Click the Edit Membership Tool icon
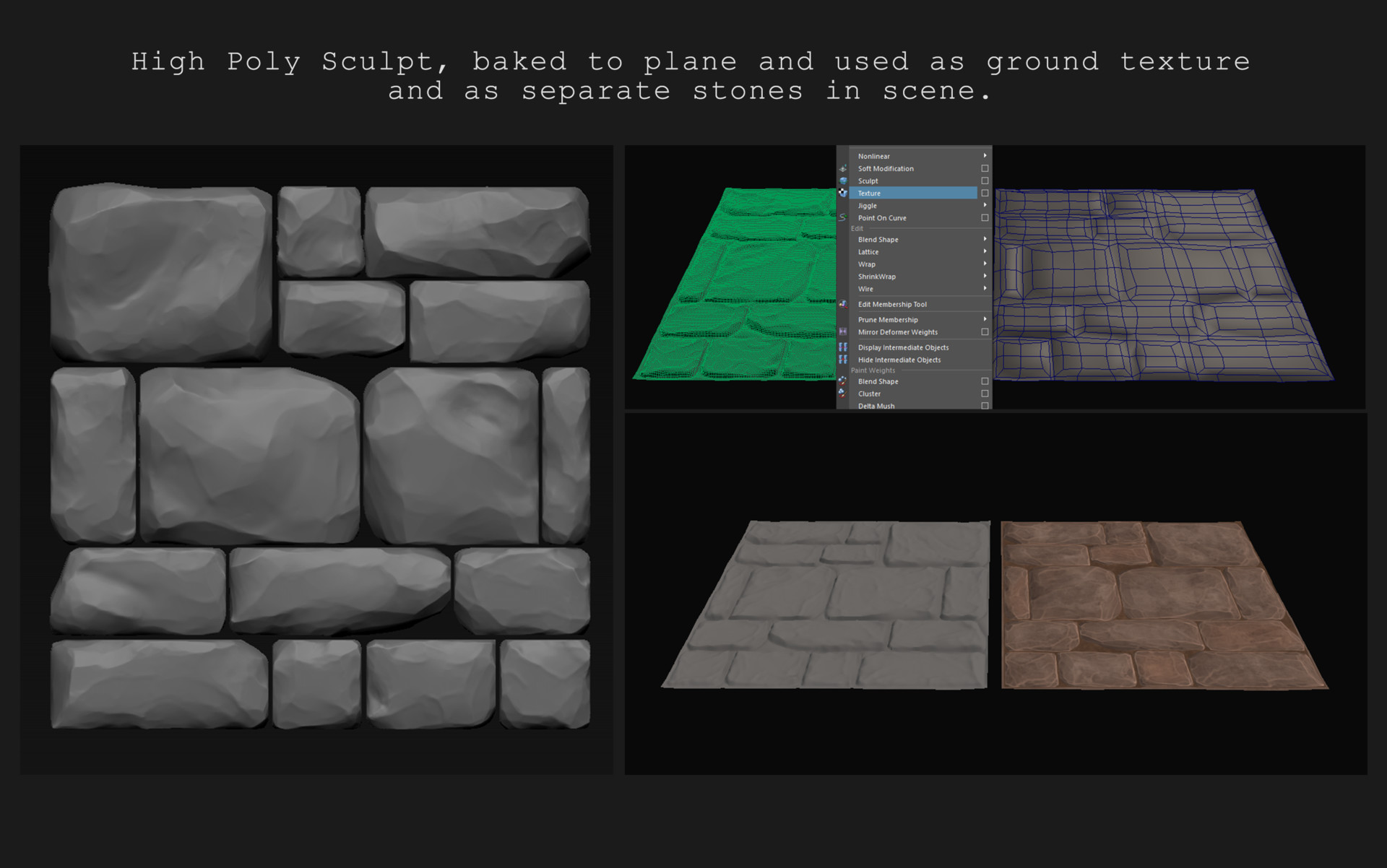Image resolution: width=1387 pixels, height=868 pixels. tap(843, 304)
